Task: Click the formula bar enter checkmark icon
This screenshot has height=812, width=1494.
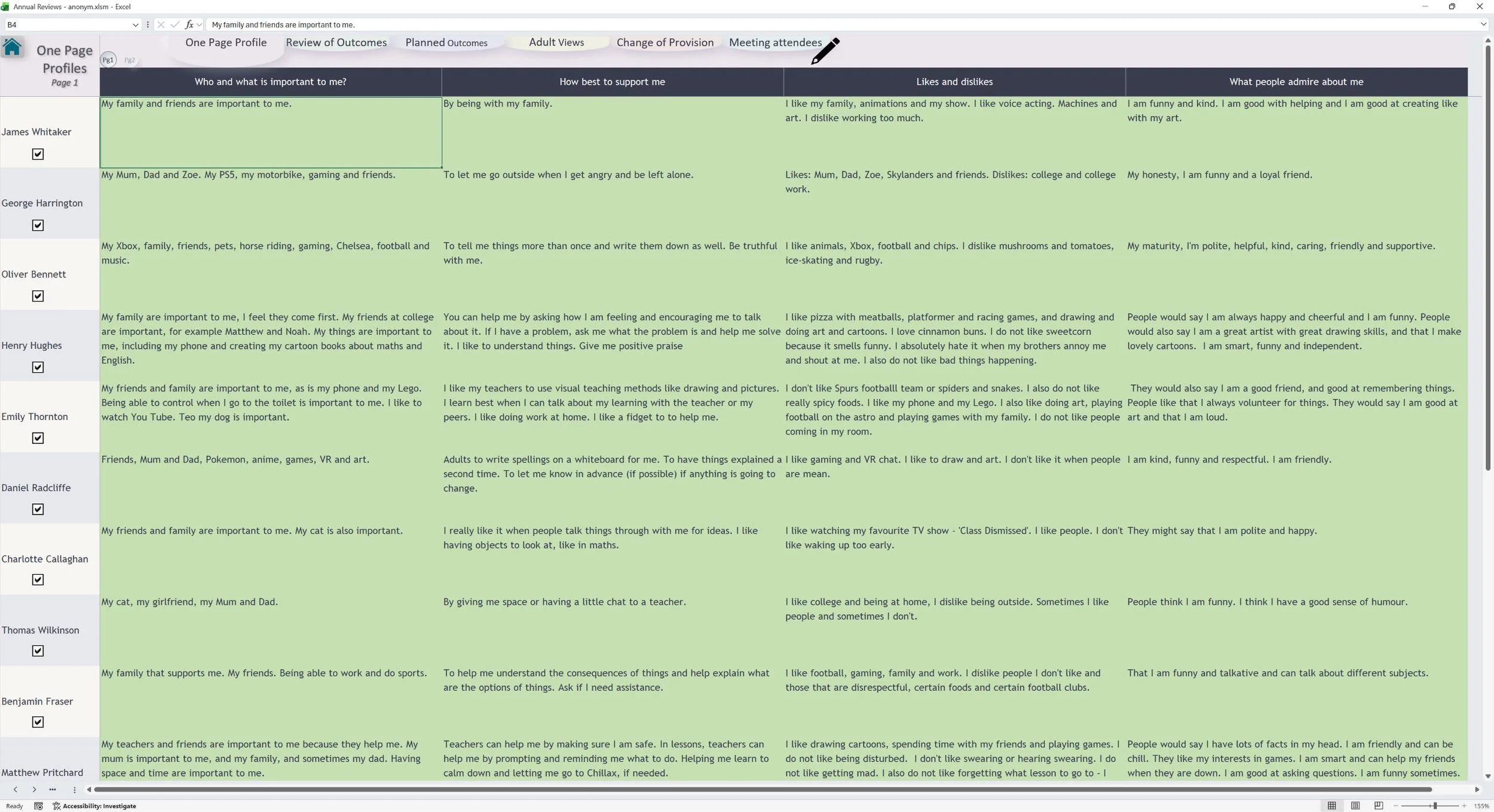Action: coord(174,24)
